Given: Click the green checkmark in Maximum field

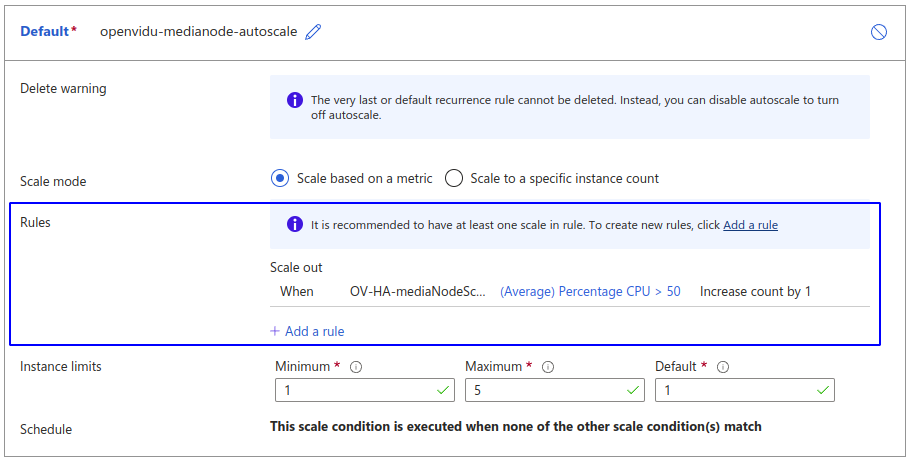Looking at the screenshot, I should pos(633,390).
